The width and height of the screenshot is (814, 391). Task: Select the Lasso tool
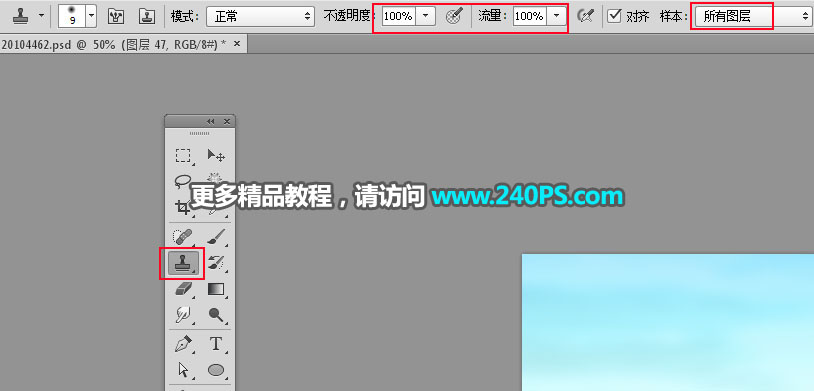pyautogui.click(x=183, y=182)
